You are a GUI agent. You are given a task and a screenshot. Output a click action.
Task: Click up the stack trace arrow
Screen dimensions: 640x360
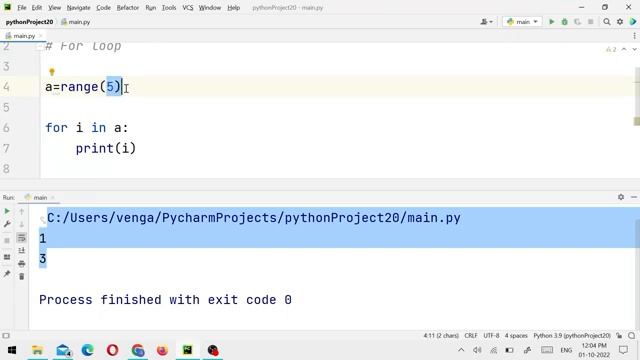click(22, 211)
